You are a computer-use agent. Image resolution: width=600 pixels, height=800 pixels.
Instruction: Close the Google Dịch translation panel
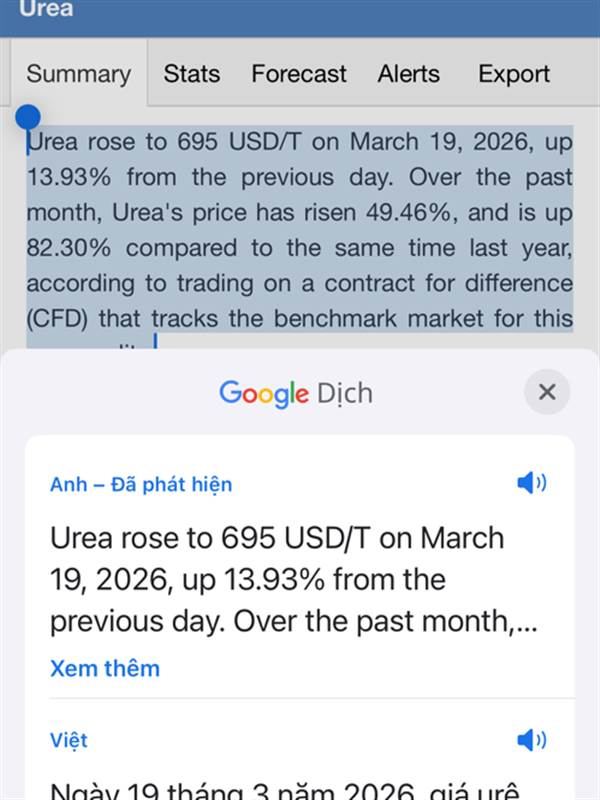(546, 392)
